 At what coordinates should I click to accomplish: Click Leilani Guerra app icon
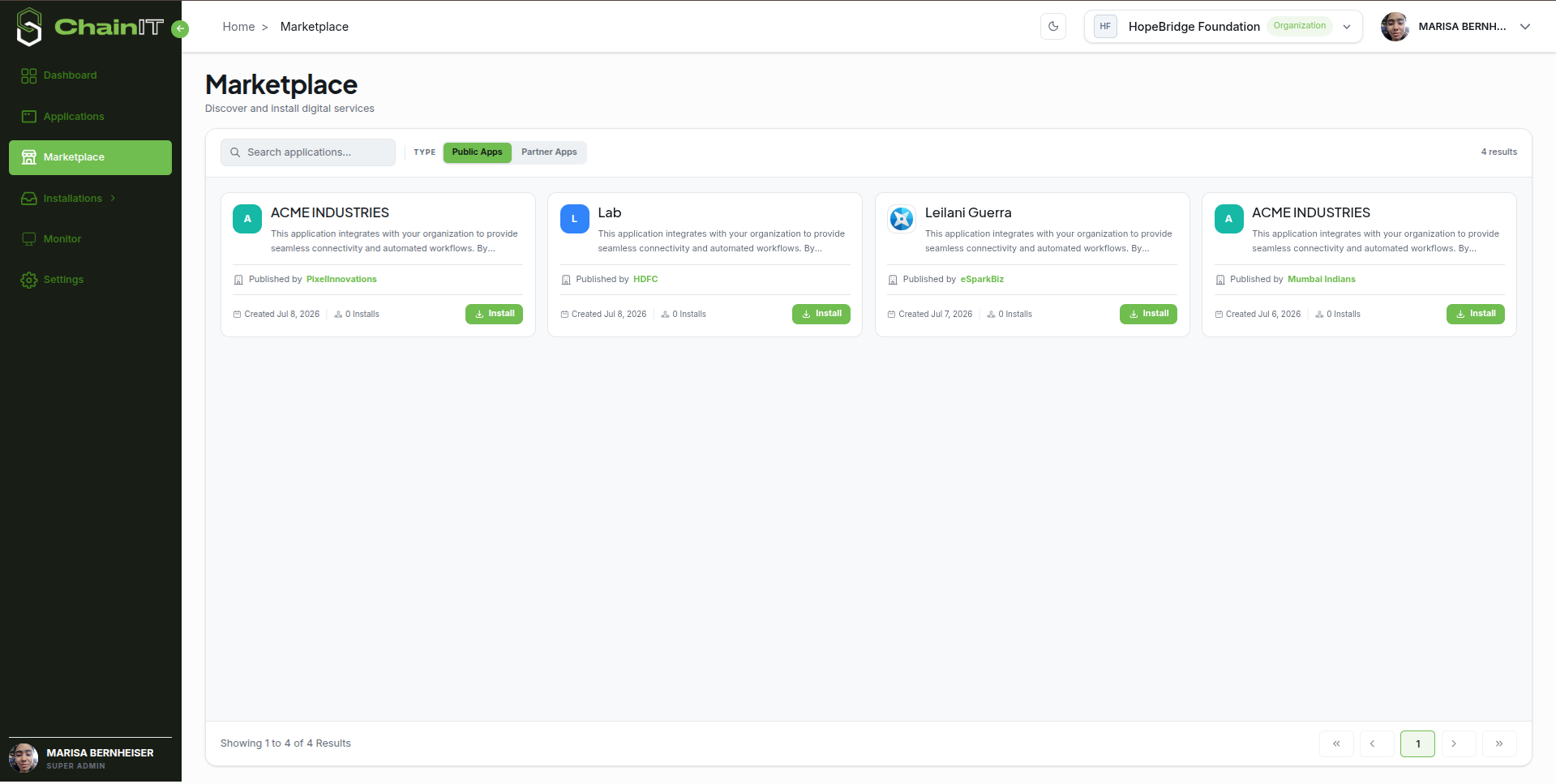click(x=902, y=219)
